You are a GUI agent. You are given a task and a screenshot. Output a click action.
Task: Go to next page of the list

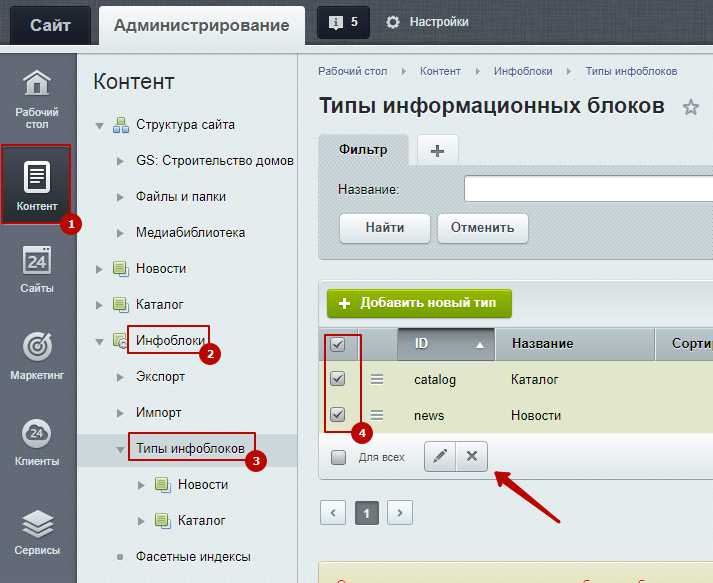[400, 513]
